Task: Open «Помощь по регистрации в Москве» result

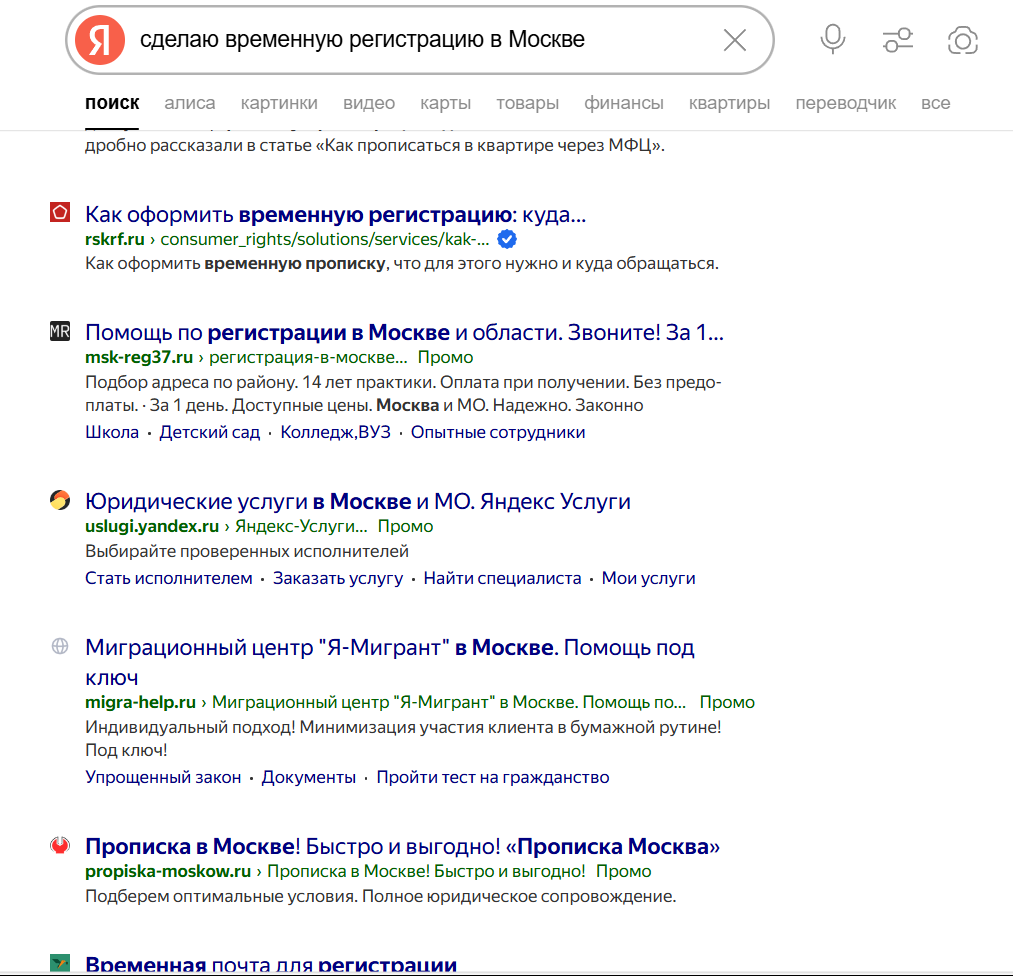Action: coord(404,332)
